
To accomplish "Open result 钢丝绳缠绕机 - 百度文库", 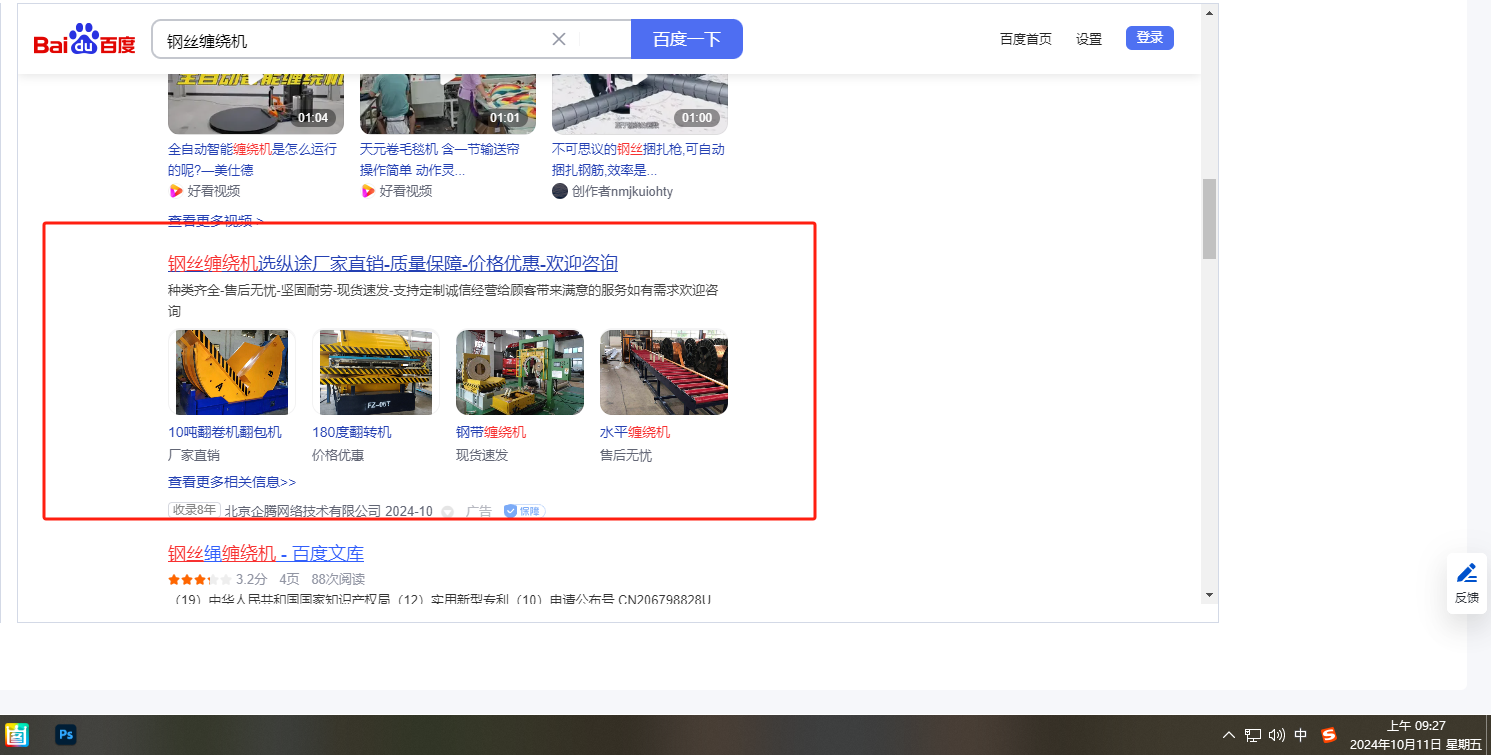I will (x=266, y=553).
